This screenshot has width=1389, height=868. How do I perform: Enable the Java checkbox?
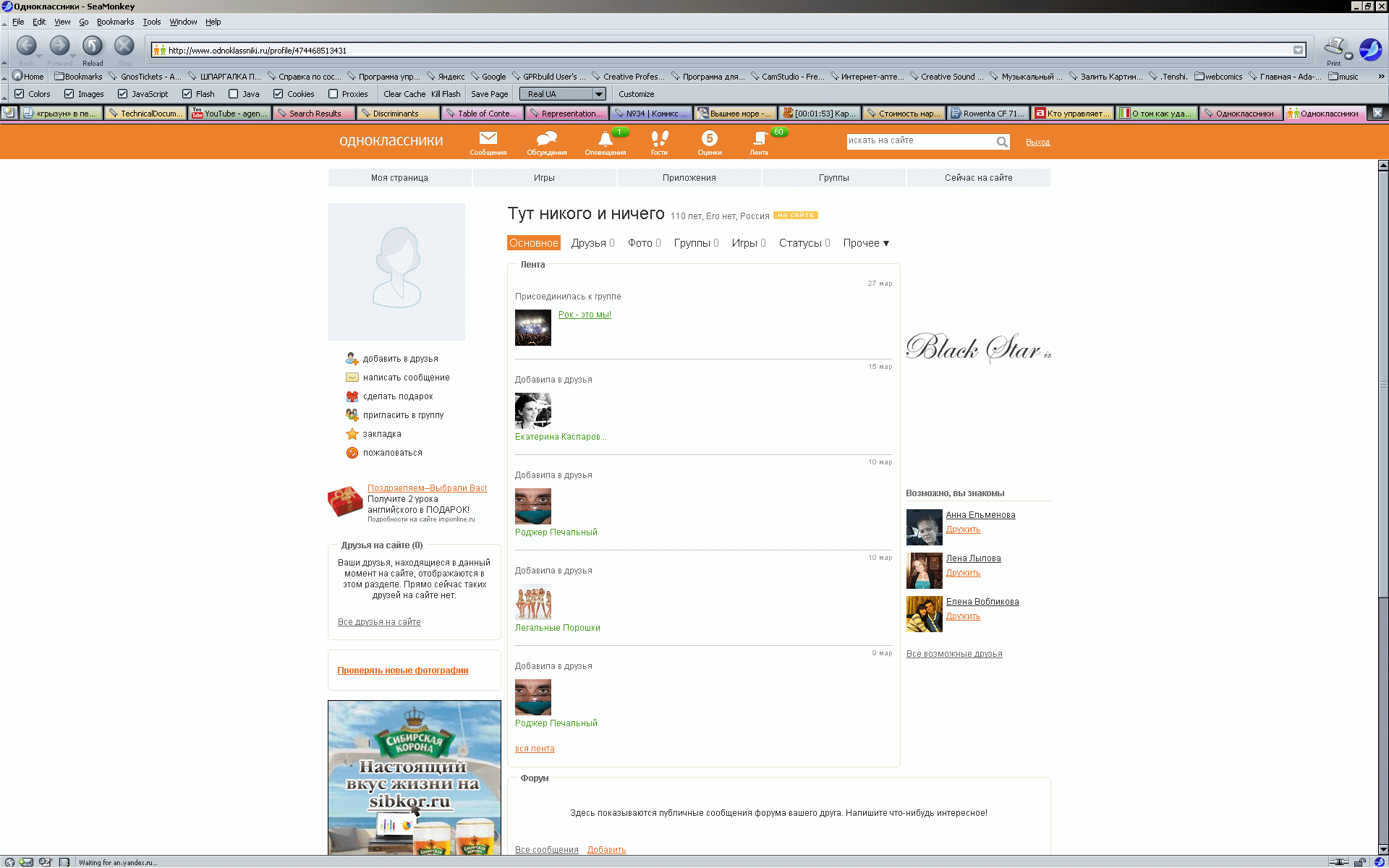233,94
